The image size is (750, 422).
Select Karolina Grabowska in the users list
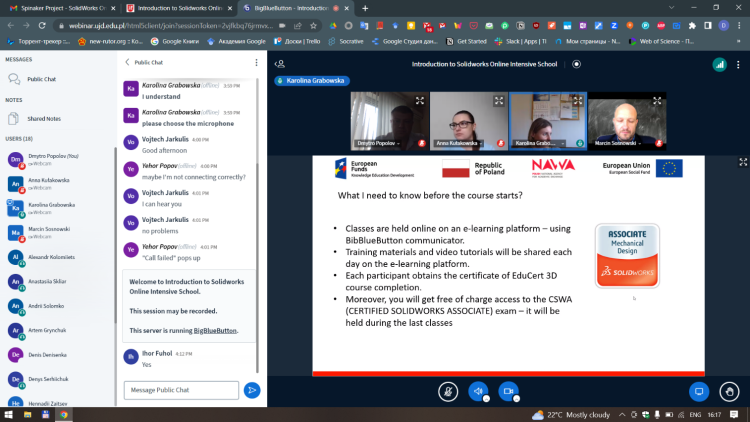click(x=50, y=205)
